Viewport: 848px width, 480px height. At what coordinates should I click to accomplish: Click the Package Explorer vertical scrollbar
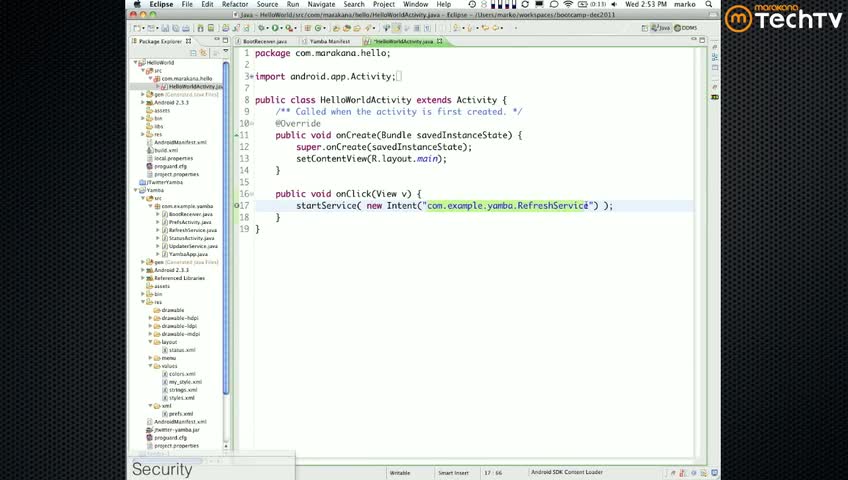[x=226, y=227]
